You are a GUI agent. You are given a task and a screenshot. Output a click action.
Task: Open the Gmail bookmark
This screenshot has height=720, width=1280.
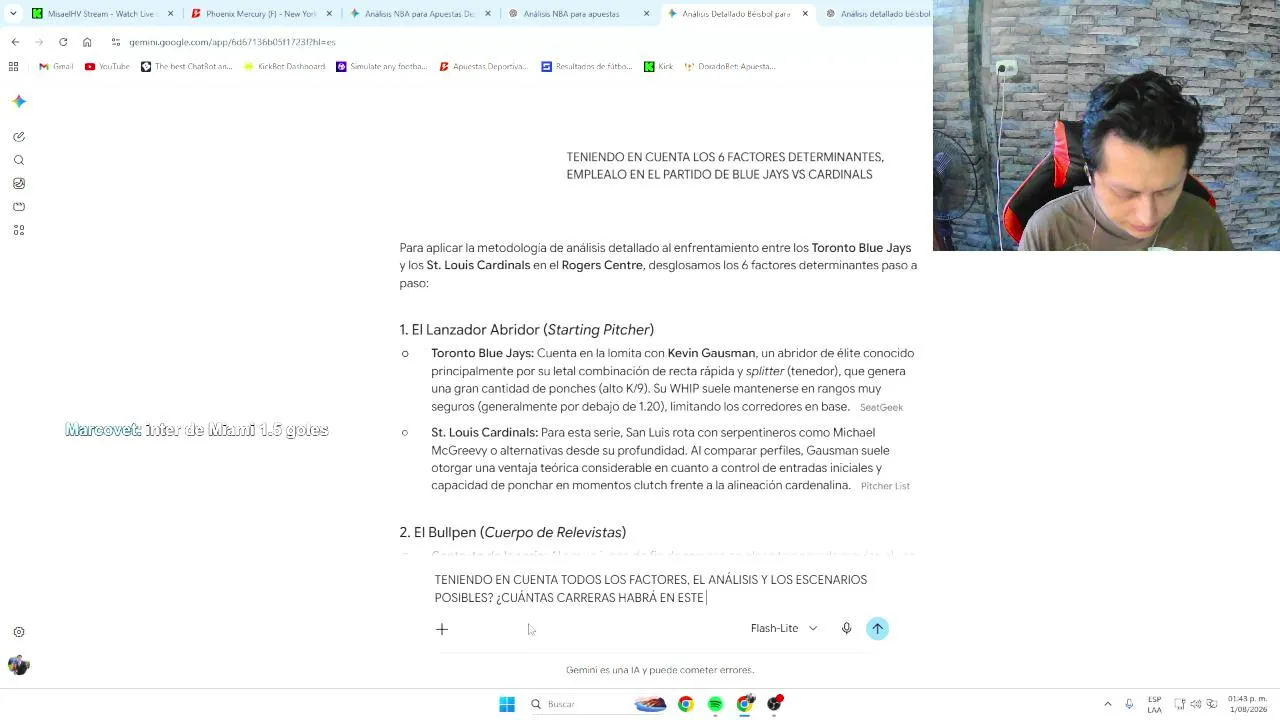pos(56,66)
